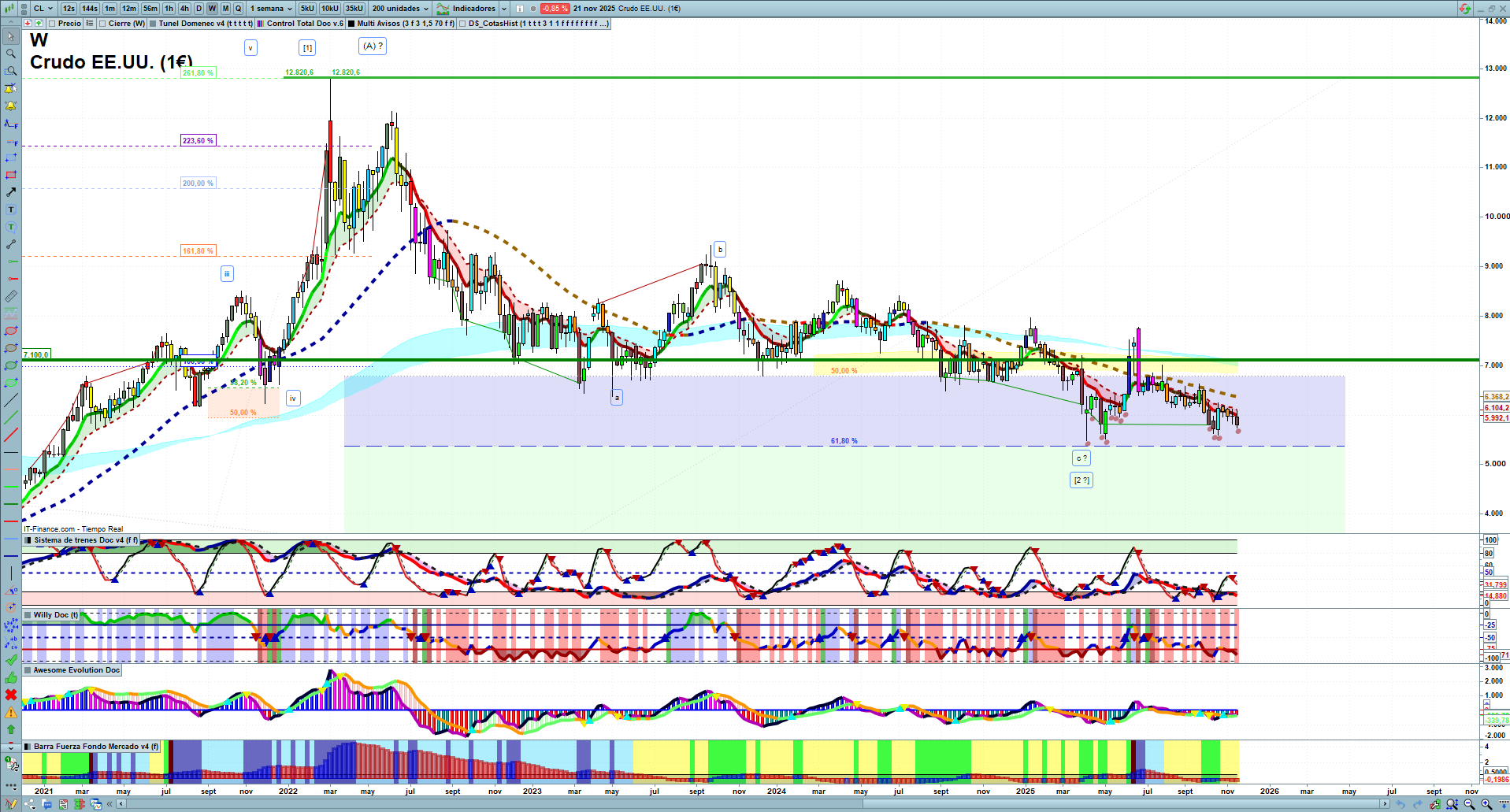Select the green checkmark marker tool
This screenshot has height=812, width=1510.
(11, 660)
